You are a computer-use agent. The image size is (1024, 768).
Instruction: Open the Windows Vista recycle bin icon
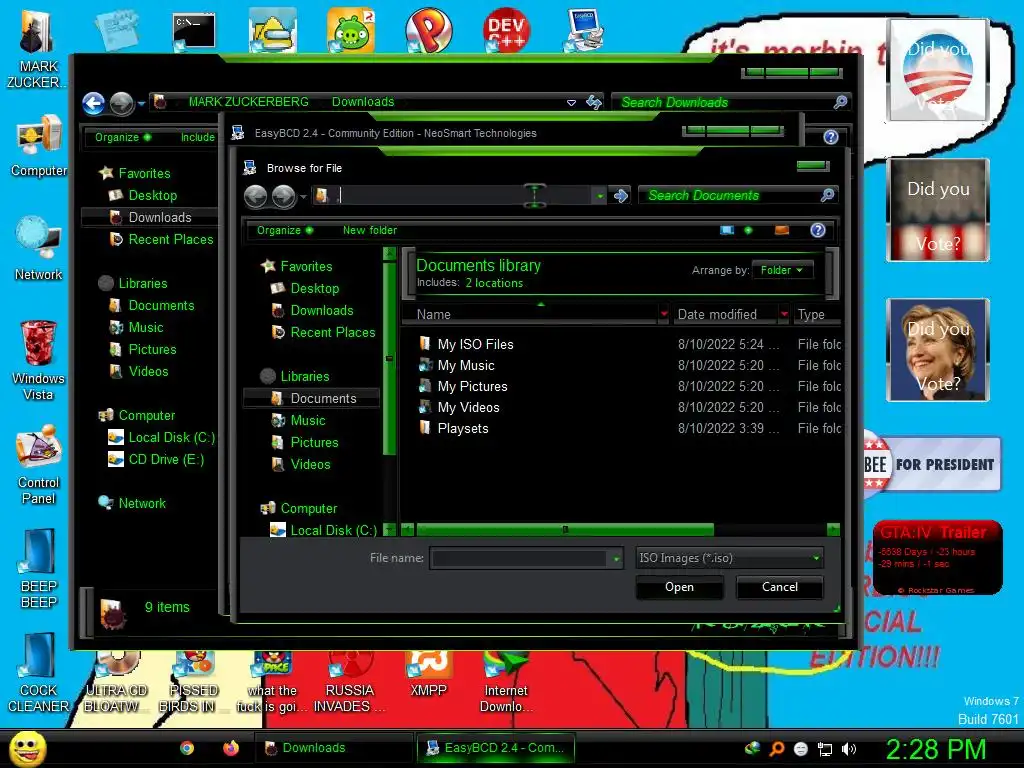pyautogui.click(x=38, y=360)
